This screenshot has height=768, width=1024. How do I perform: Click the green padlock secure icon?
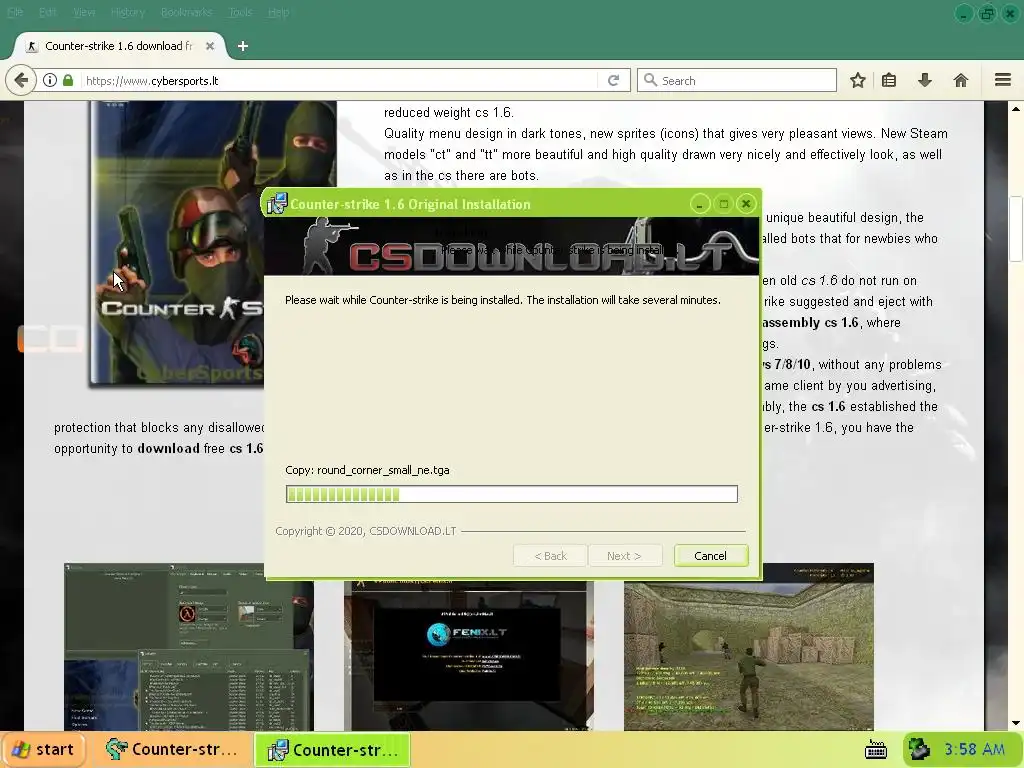(x=68, y=80)
